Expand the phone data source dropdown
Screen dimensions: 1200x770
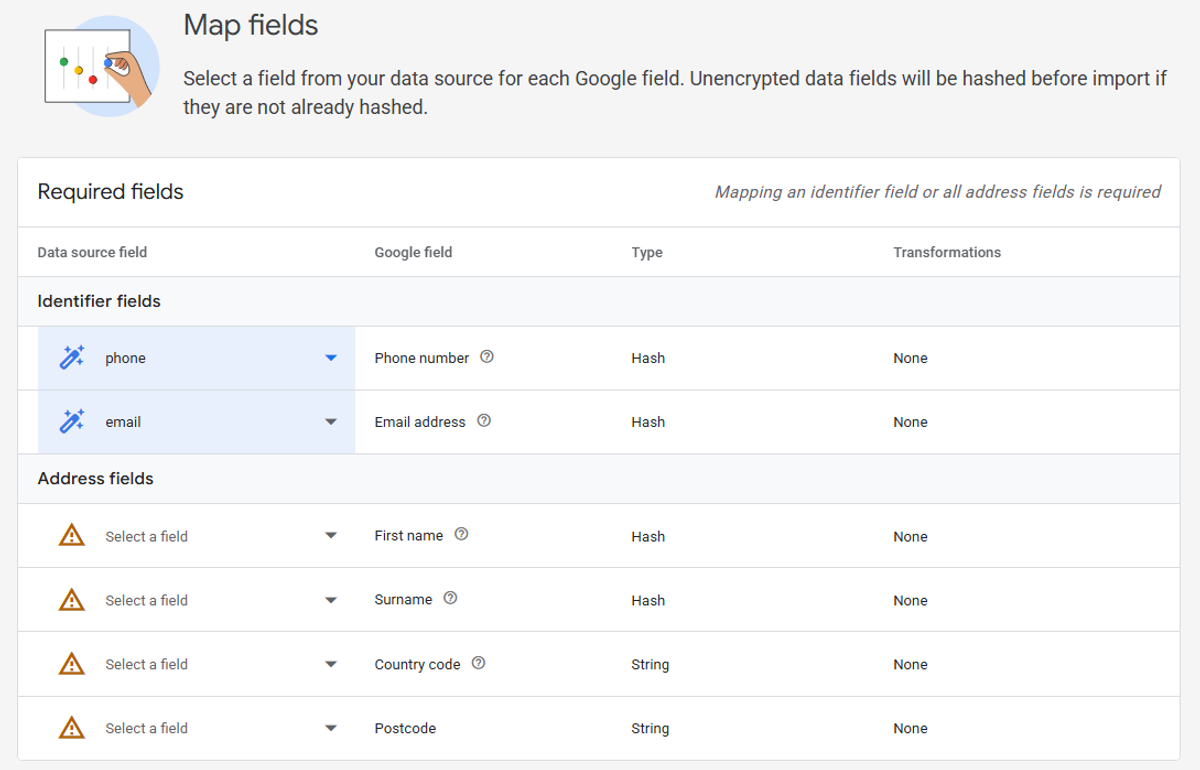click(331, 358)
